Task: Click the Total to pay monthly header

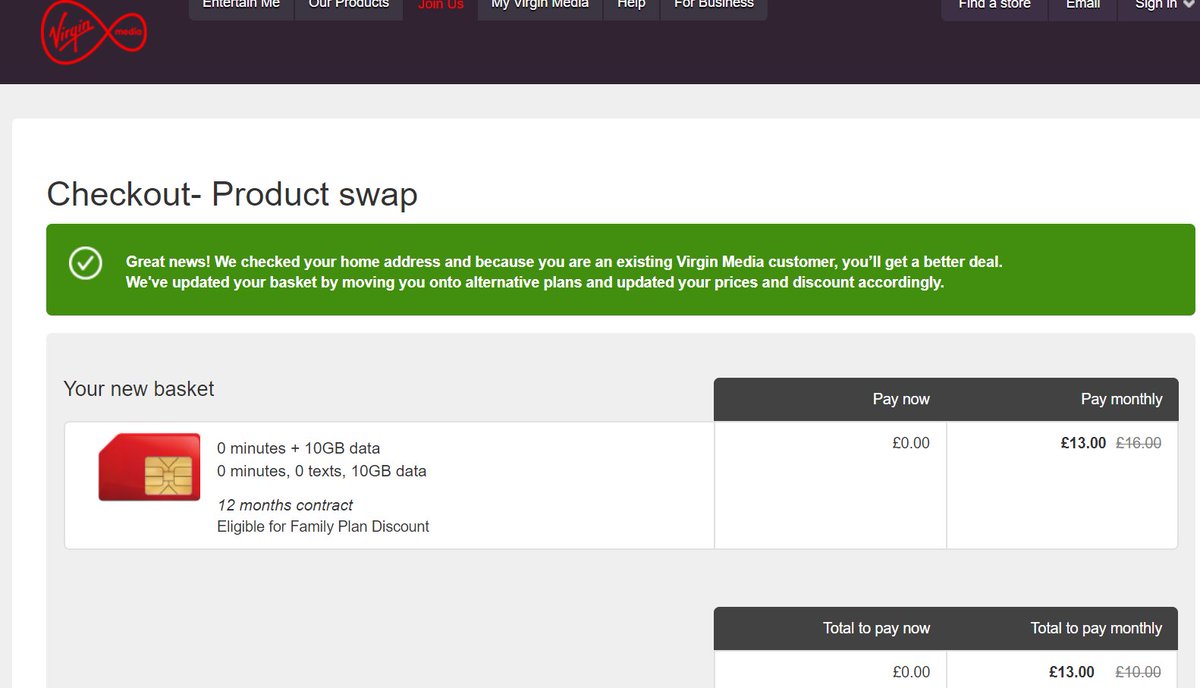Action: pos(1097,628)
